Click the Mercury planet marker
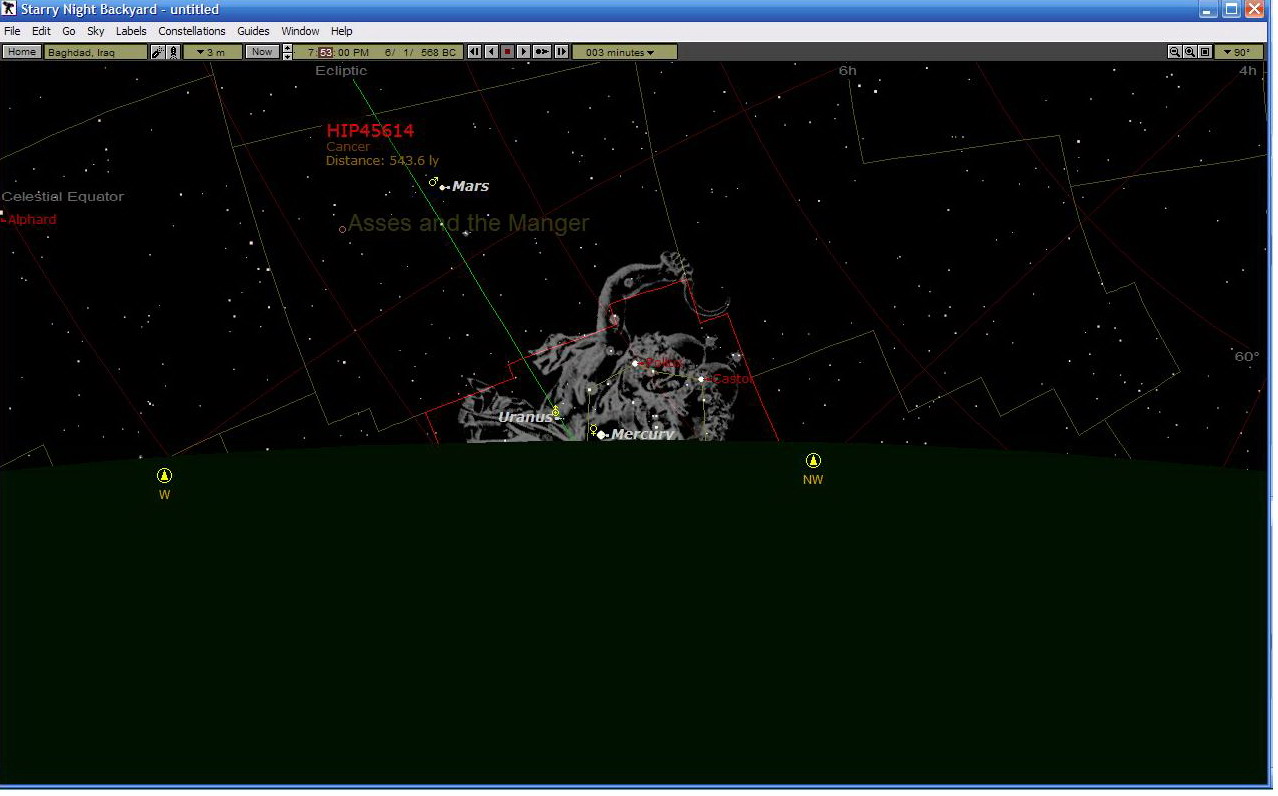The height and width of the screenshot is (796, 1278). pos(601,434)
